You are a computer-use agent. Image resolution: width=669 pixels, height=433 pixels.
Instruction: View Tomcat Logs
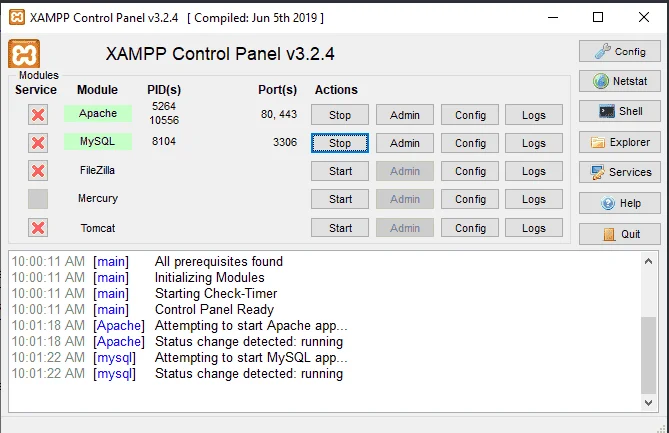pos(534,228)
